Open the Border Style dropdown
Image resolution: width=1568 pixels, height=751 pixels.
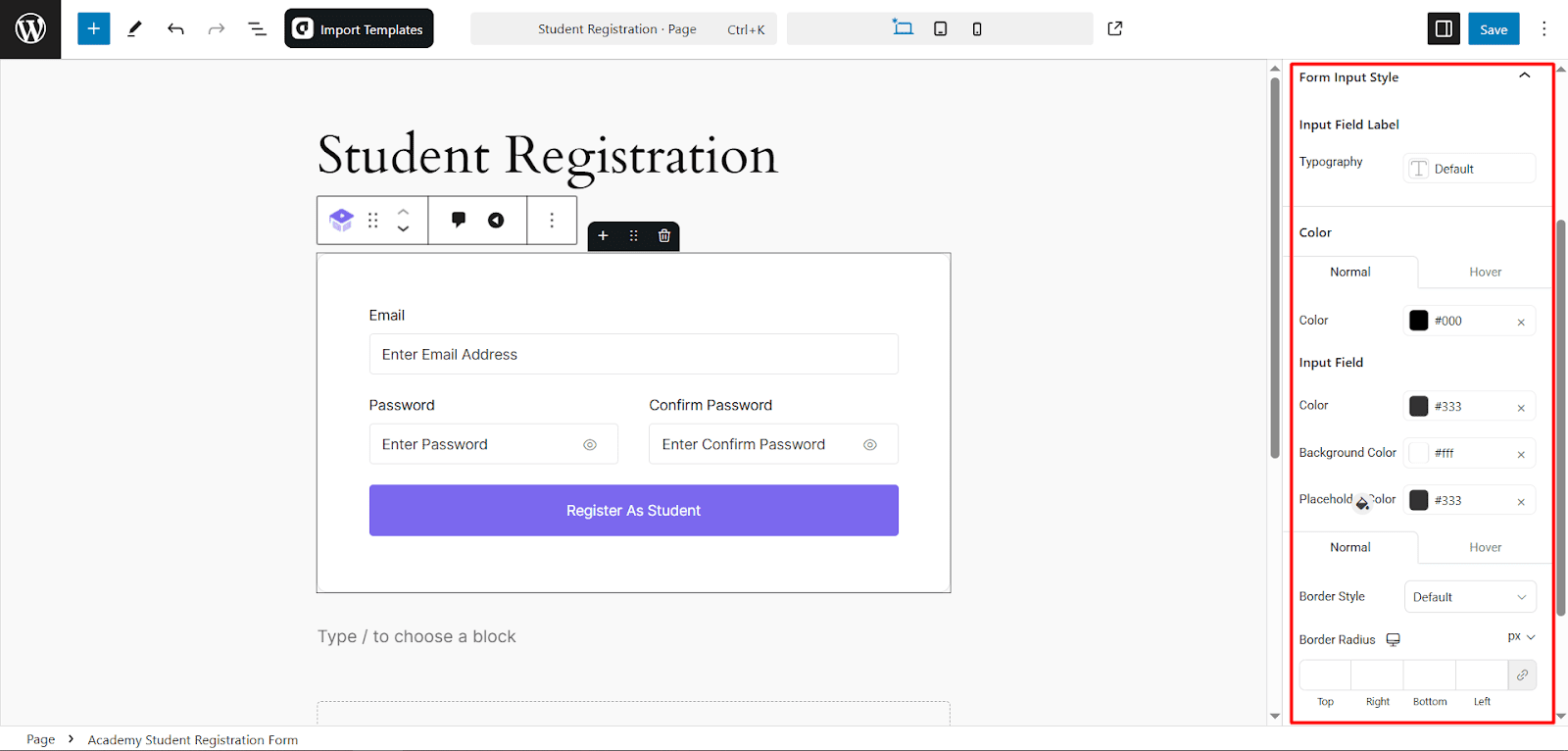coord(1469,597)
